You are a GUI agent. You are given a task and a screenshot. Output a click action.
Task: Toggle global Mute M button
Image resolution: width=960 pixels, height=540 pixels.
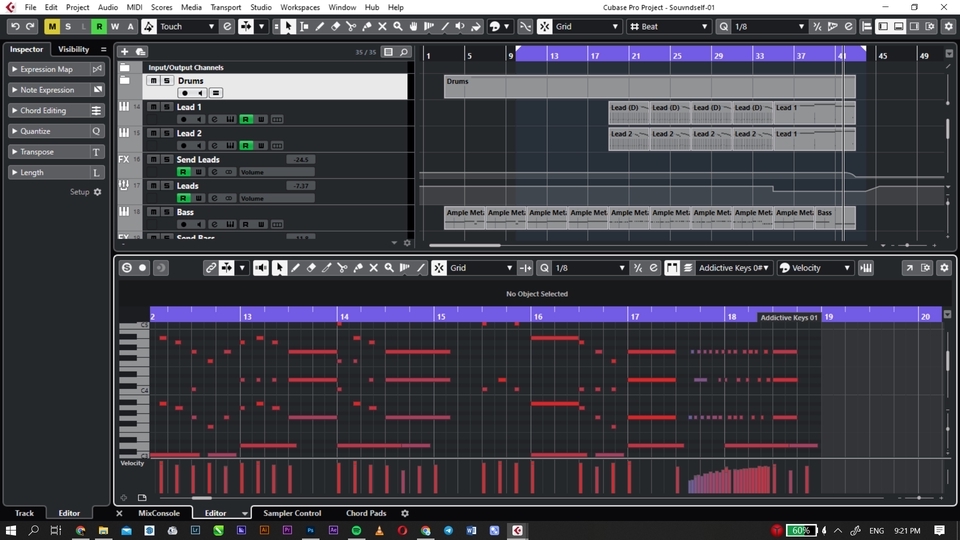point(52,26)
